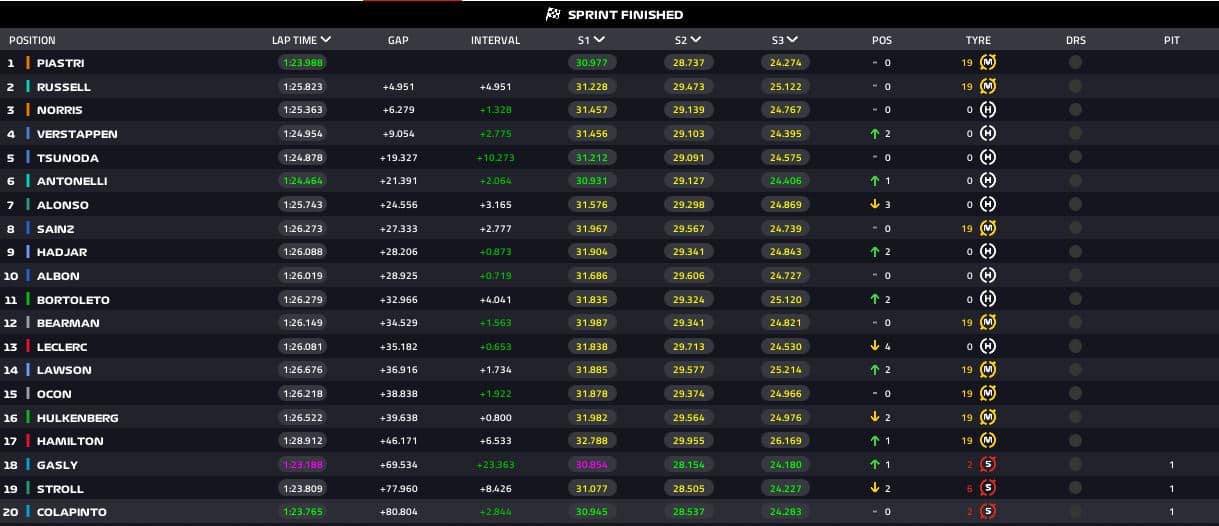Click Norris's hard tyre icon
This screenshot has width=1219, height=526.
click(988, 110)
